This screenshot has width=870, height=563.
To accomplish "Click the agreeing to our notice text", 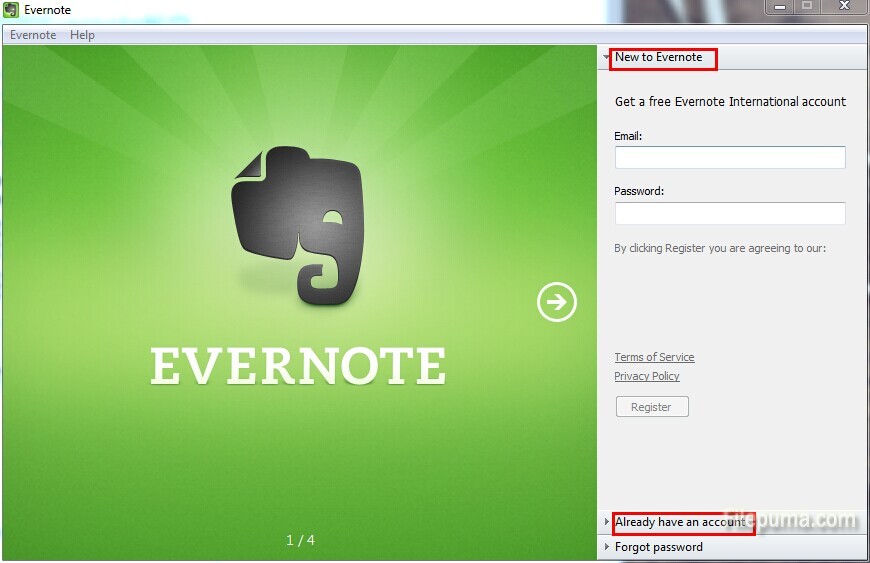I will pyautogui.click(x=720, y=248).
